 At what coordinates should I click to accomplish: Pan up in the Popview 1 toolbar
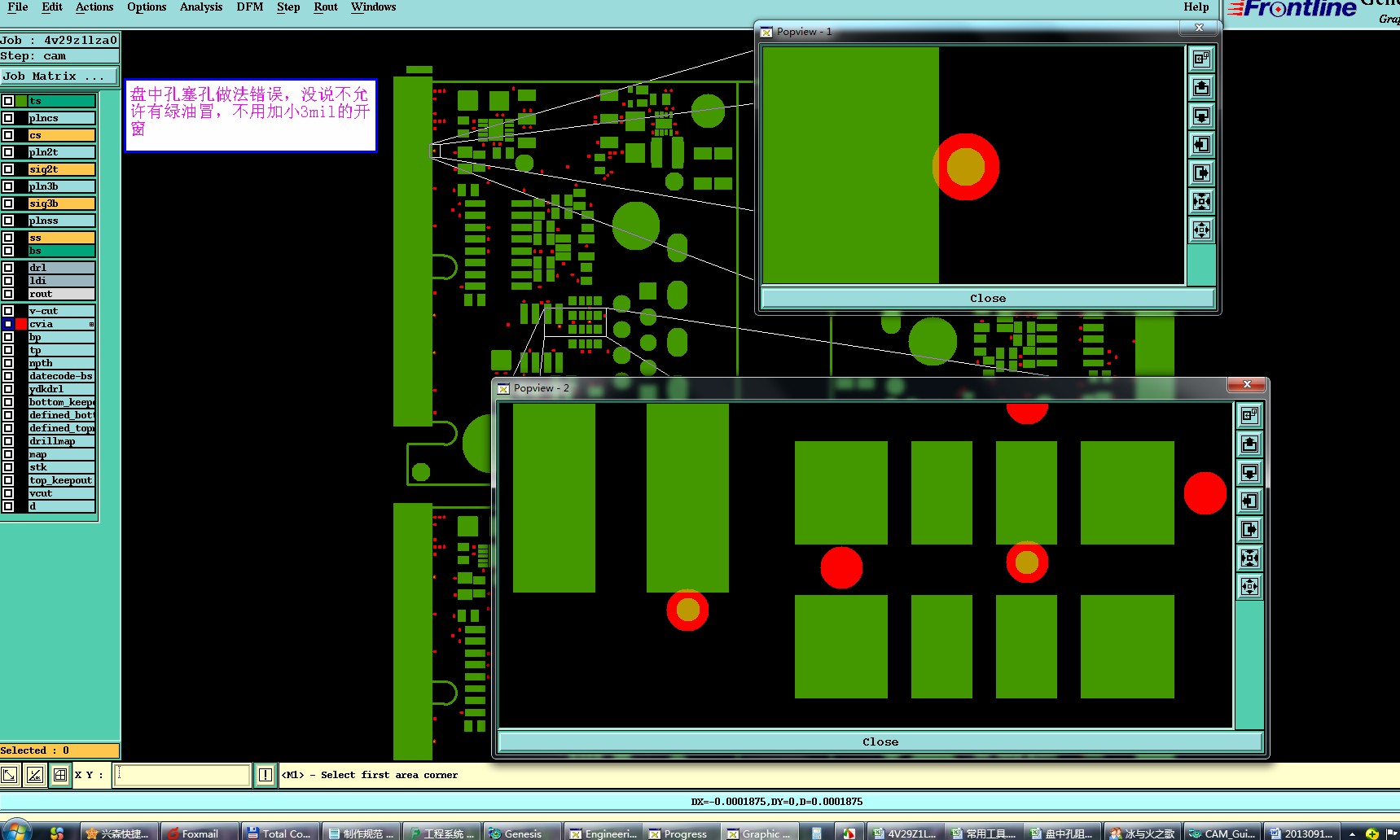pos(1201,87)
